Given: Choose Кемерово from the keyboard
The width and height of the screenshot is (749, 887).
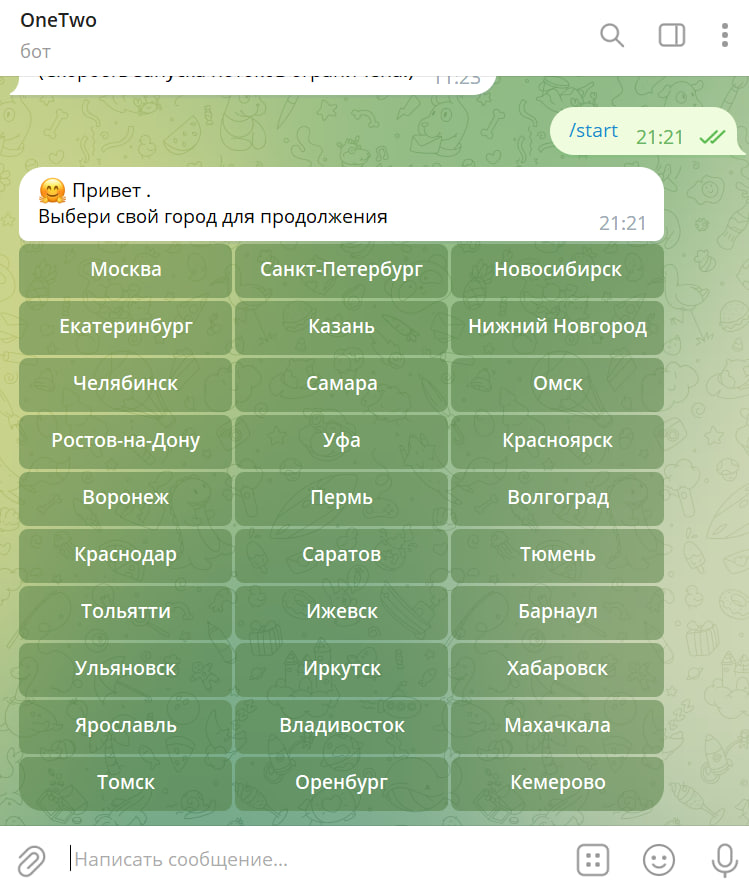Looking at the screenshot, I should click(557, 783).
